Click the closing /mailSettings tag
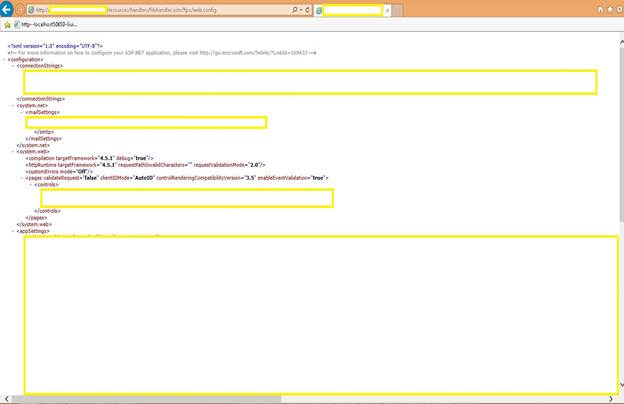 44,139
